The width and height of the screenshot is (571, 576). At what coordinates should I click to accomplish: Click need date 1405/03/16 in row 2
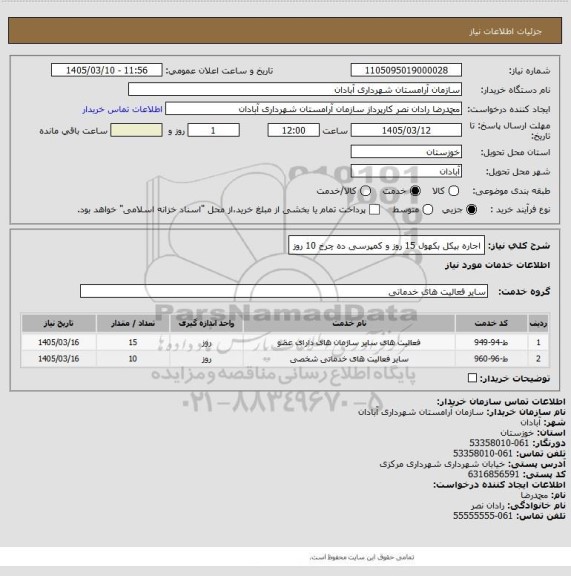tap(59, 359)
